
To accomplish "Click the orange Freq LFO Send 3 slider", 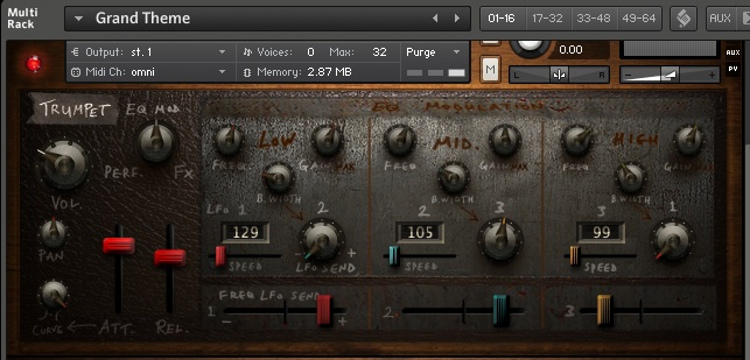I will point(605,310).
